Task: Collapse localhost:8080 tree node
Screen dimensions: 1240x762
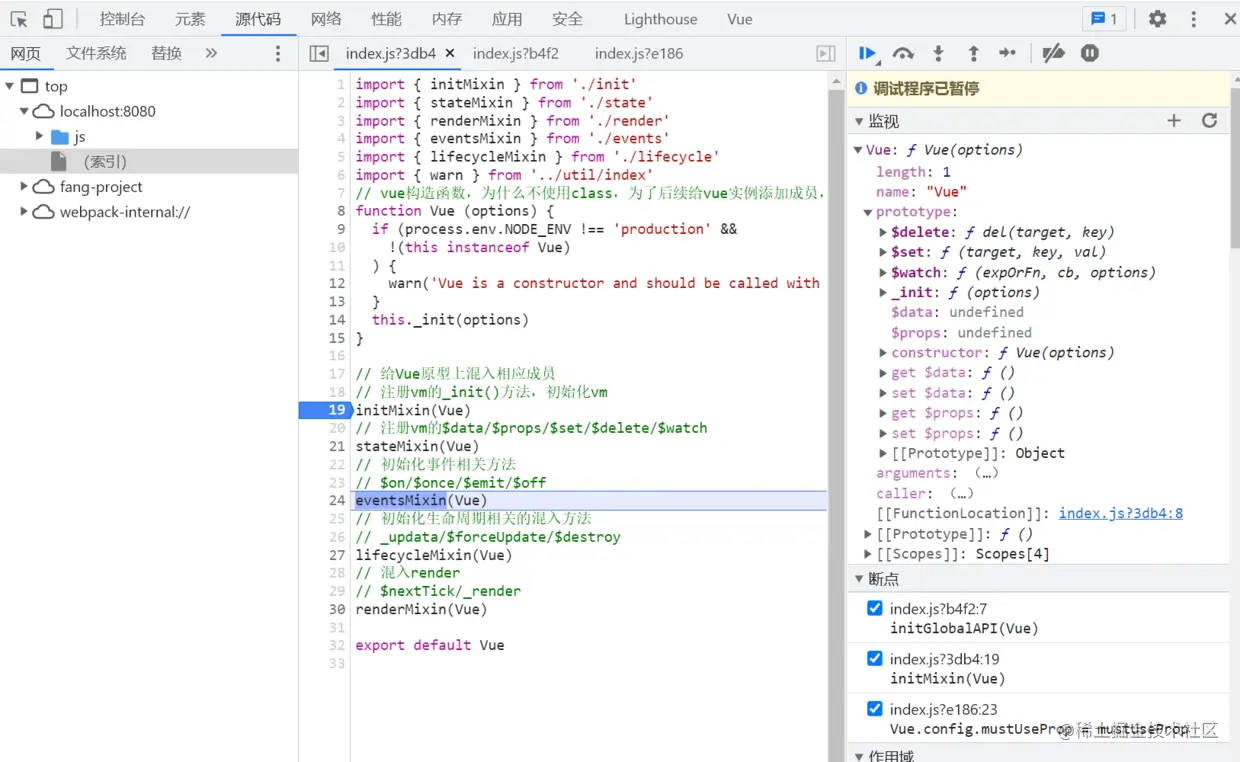Action: click(x=24, y=112)
